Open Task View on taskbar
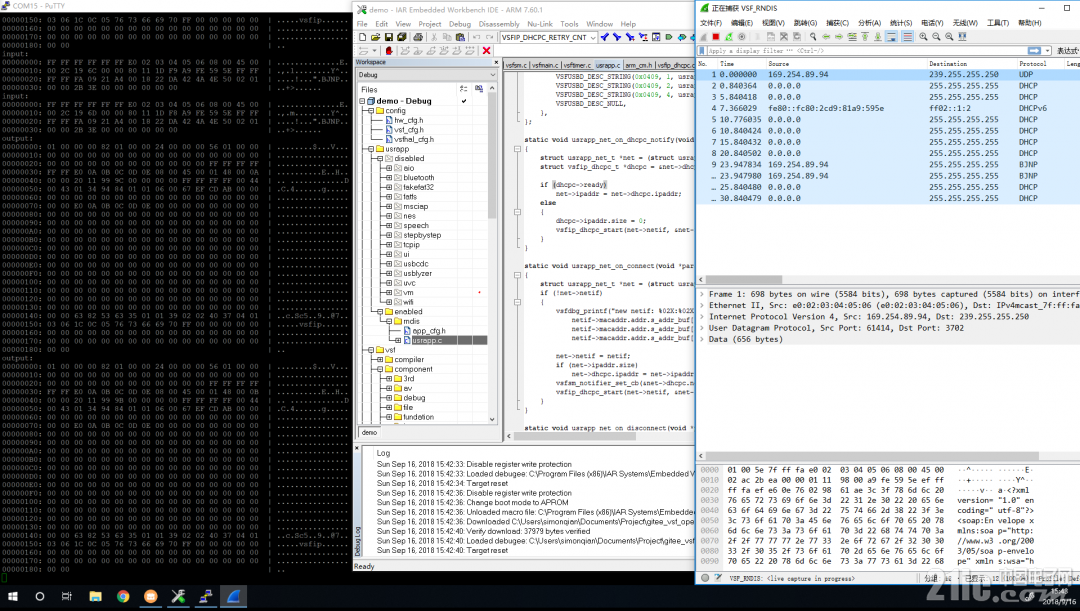Screen dimensions: 1080x611 [x=67, y=597]
